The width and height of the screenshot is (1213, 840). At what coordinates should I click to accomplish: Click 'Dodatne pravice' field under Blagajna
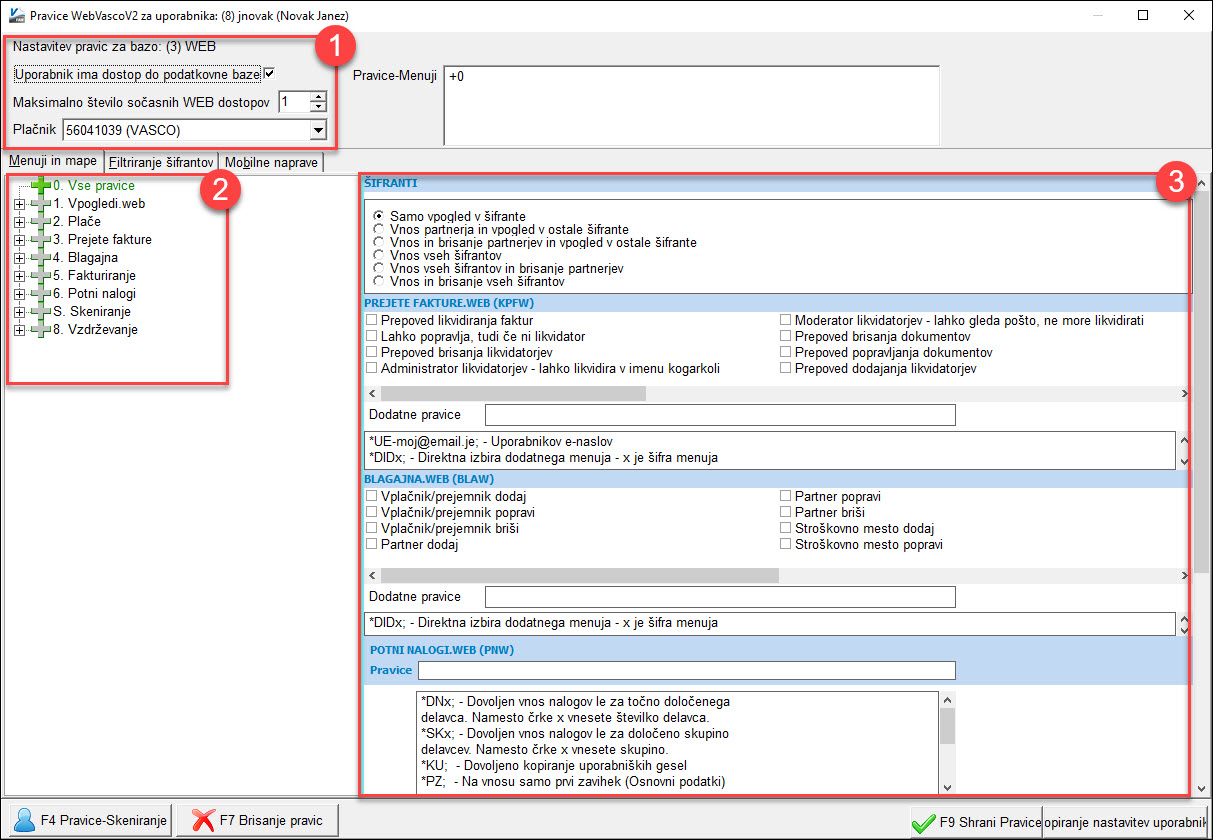(720, 597)
